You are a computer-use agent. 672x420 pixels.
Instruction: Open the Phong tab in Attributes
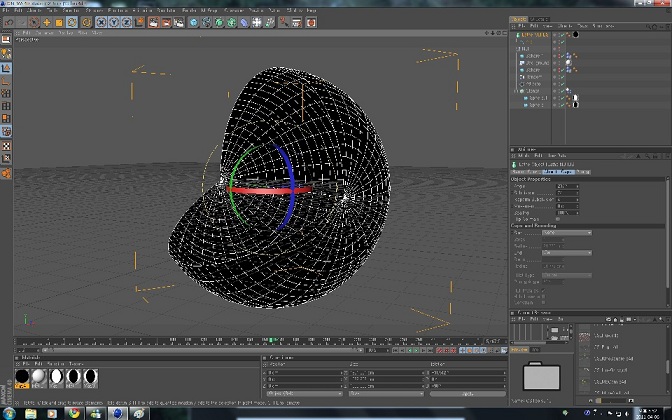click(583, 172)
